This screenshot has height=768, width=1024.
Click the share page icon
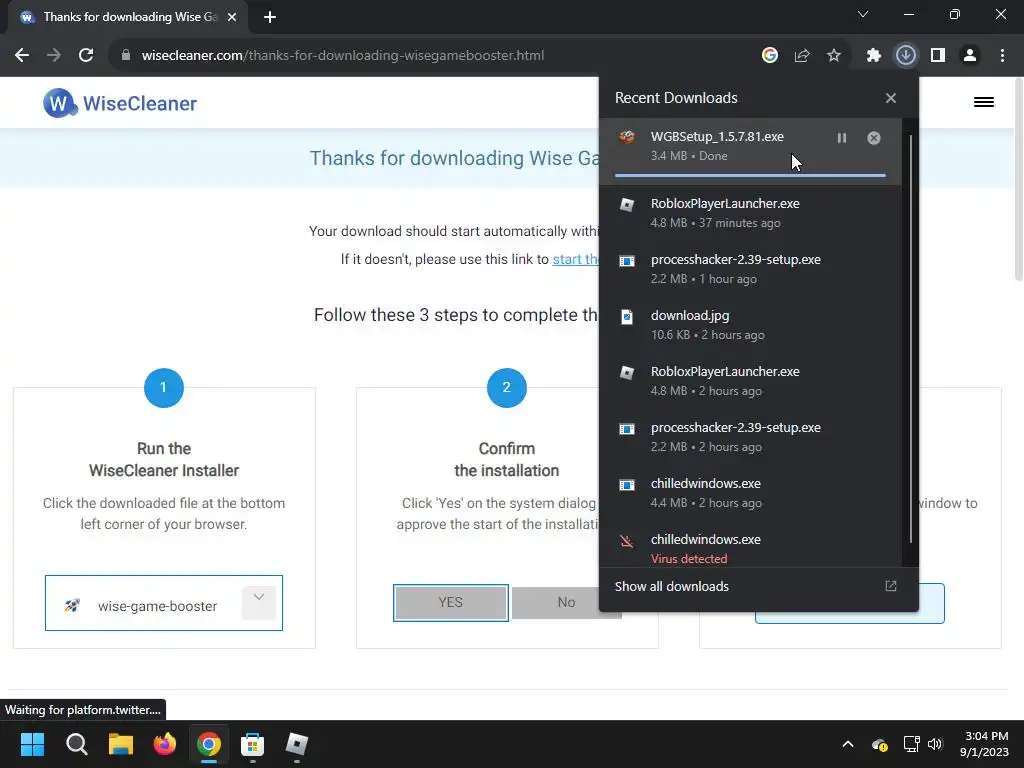point(802,56)
